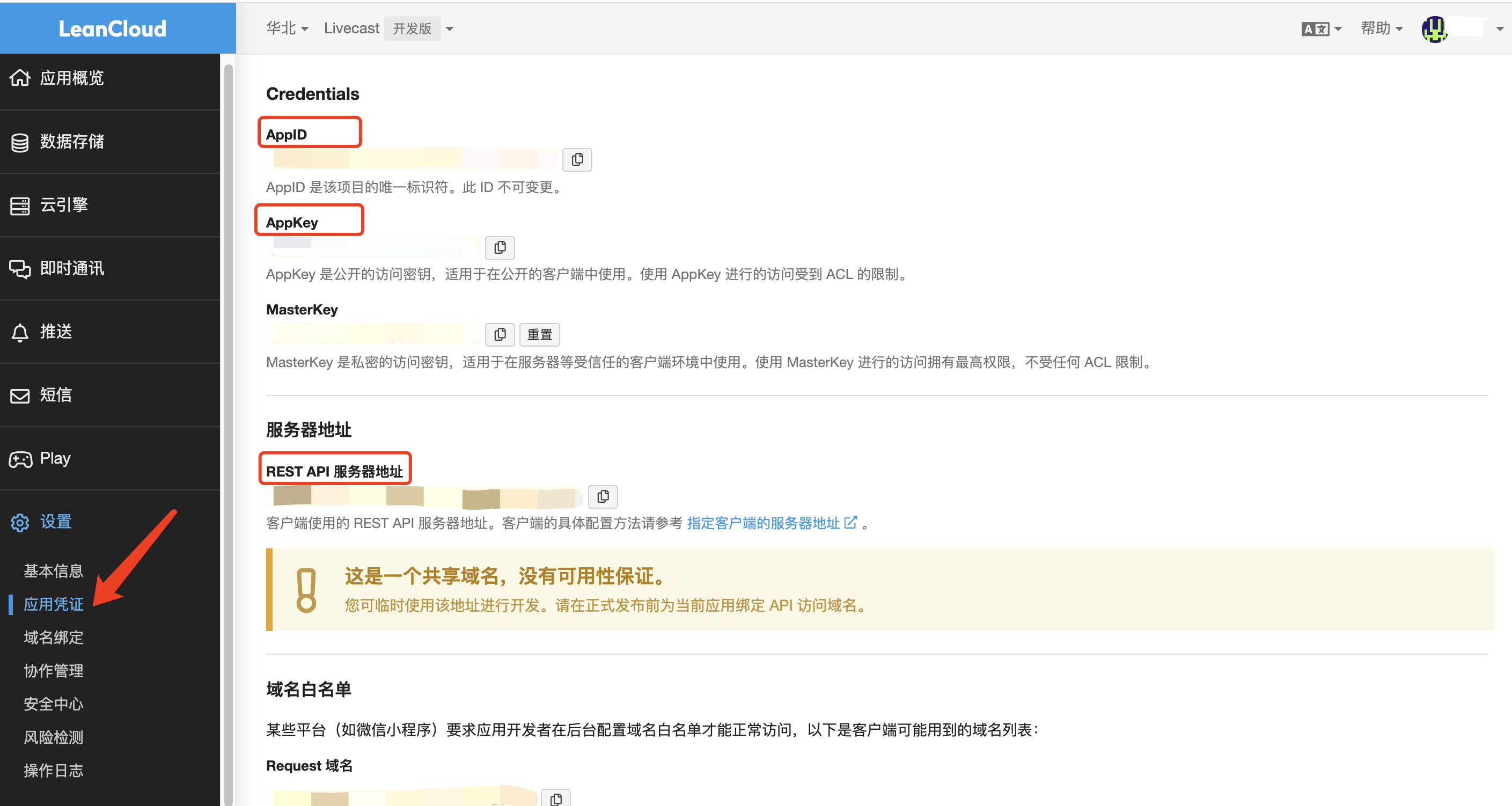
Task: Open the push notification bell icon
Action: point(20,332)
